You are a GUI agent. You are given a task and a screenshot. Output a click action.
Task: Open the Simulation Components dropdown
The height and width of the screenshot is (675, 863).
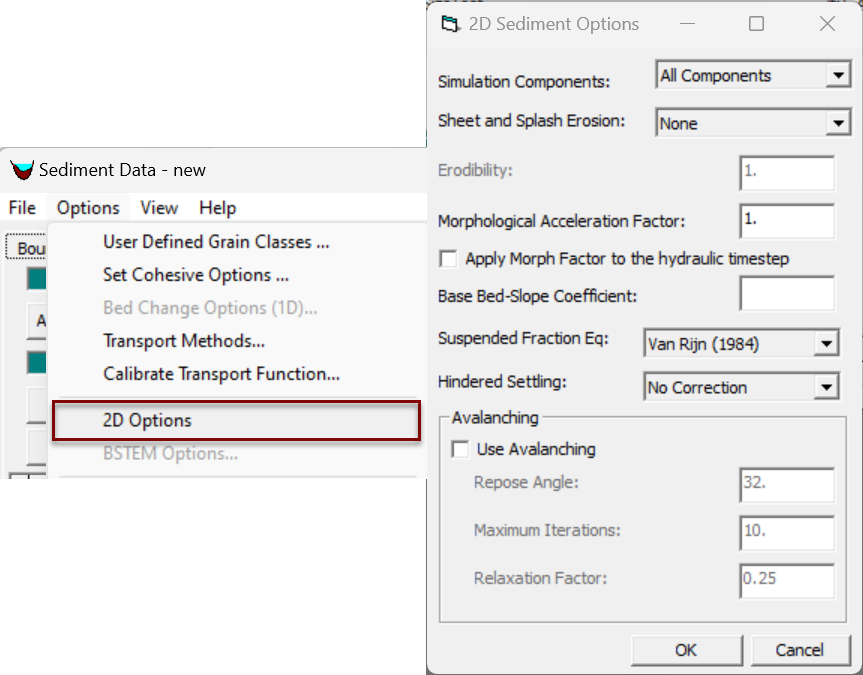coord(838,75)
